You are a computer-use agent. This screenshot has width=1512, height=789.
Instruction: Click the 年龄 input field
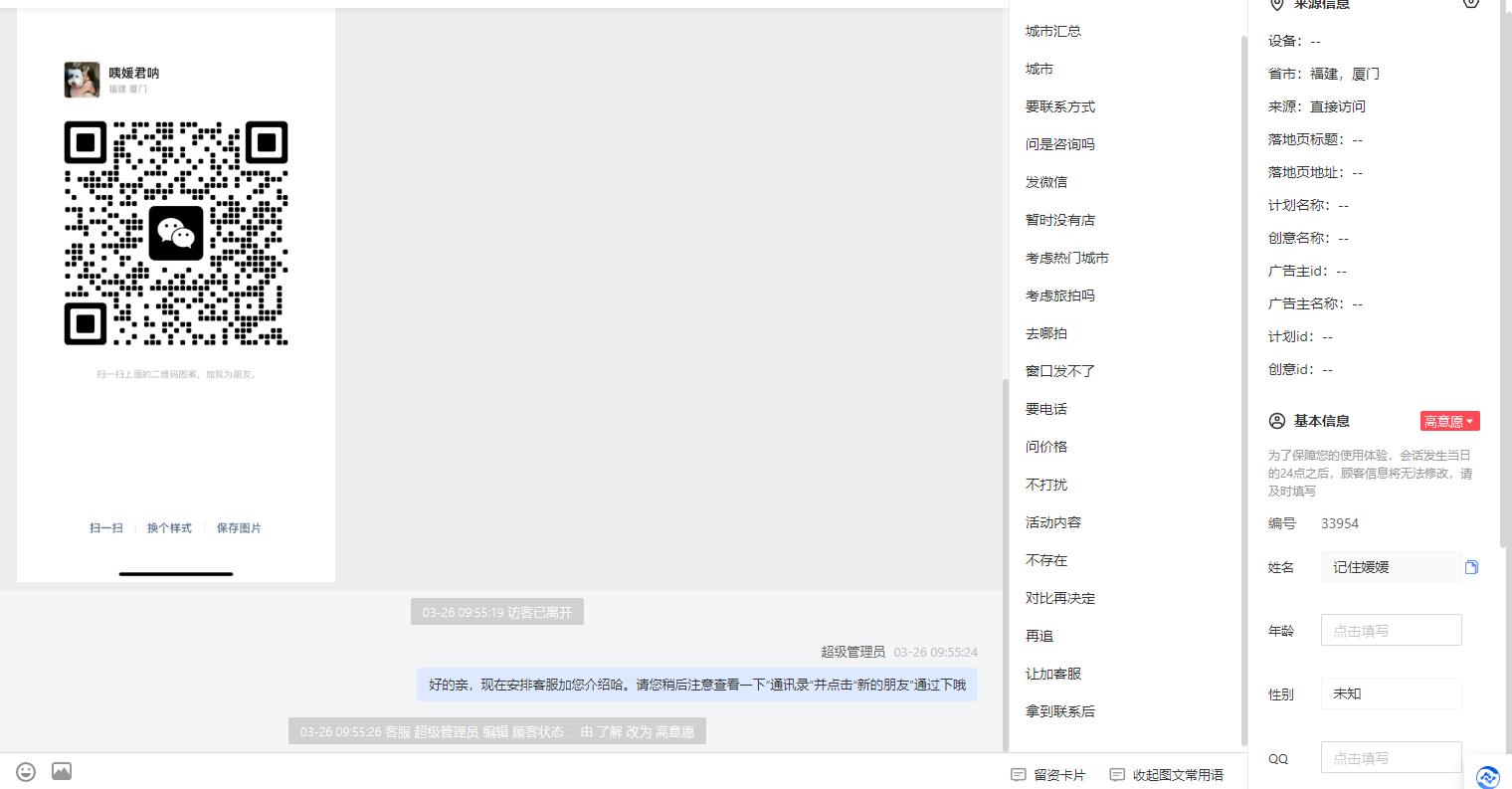[x=1392, y=630]
